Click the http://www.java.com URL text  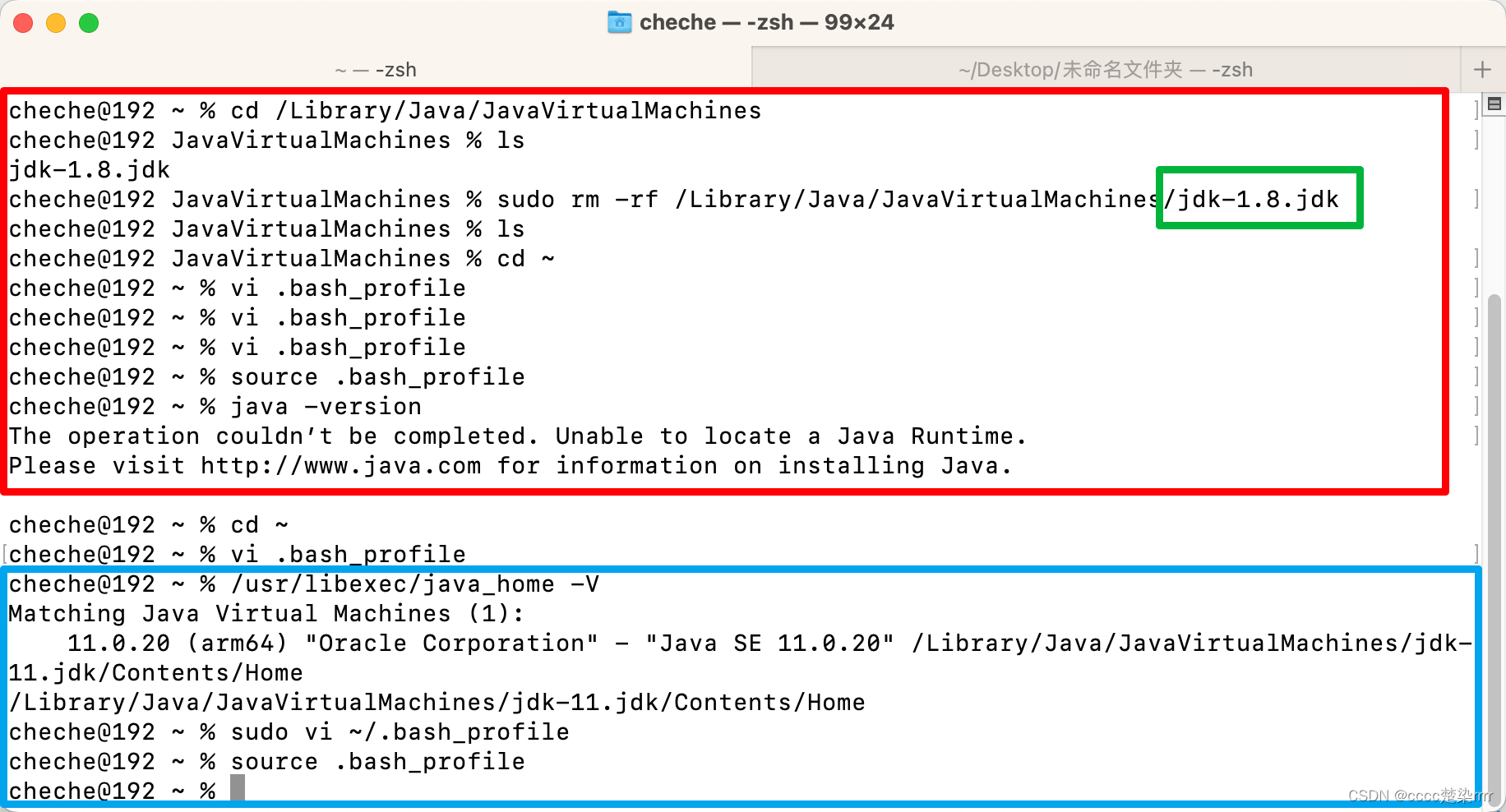pos(341,466)
